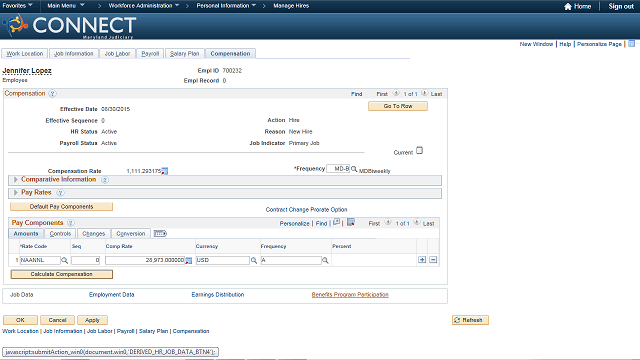Click the Go To Row button

click(398, 106)
